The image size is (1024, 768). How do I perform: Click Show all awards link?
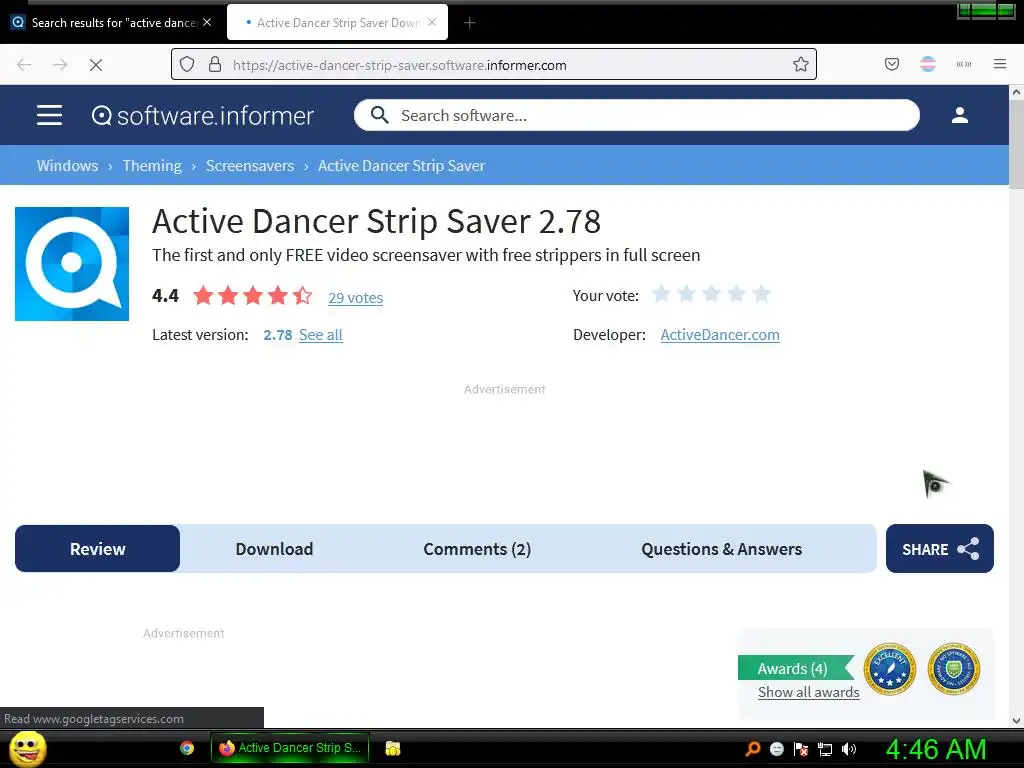tap(808, 692)
